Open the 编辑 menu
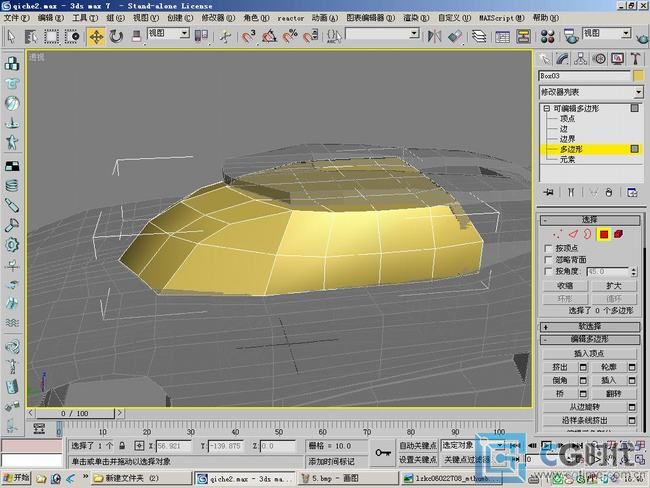The image size is (650, 488). pos(51,18)
